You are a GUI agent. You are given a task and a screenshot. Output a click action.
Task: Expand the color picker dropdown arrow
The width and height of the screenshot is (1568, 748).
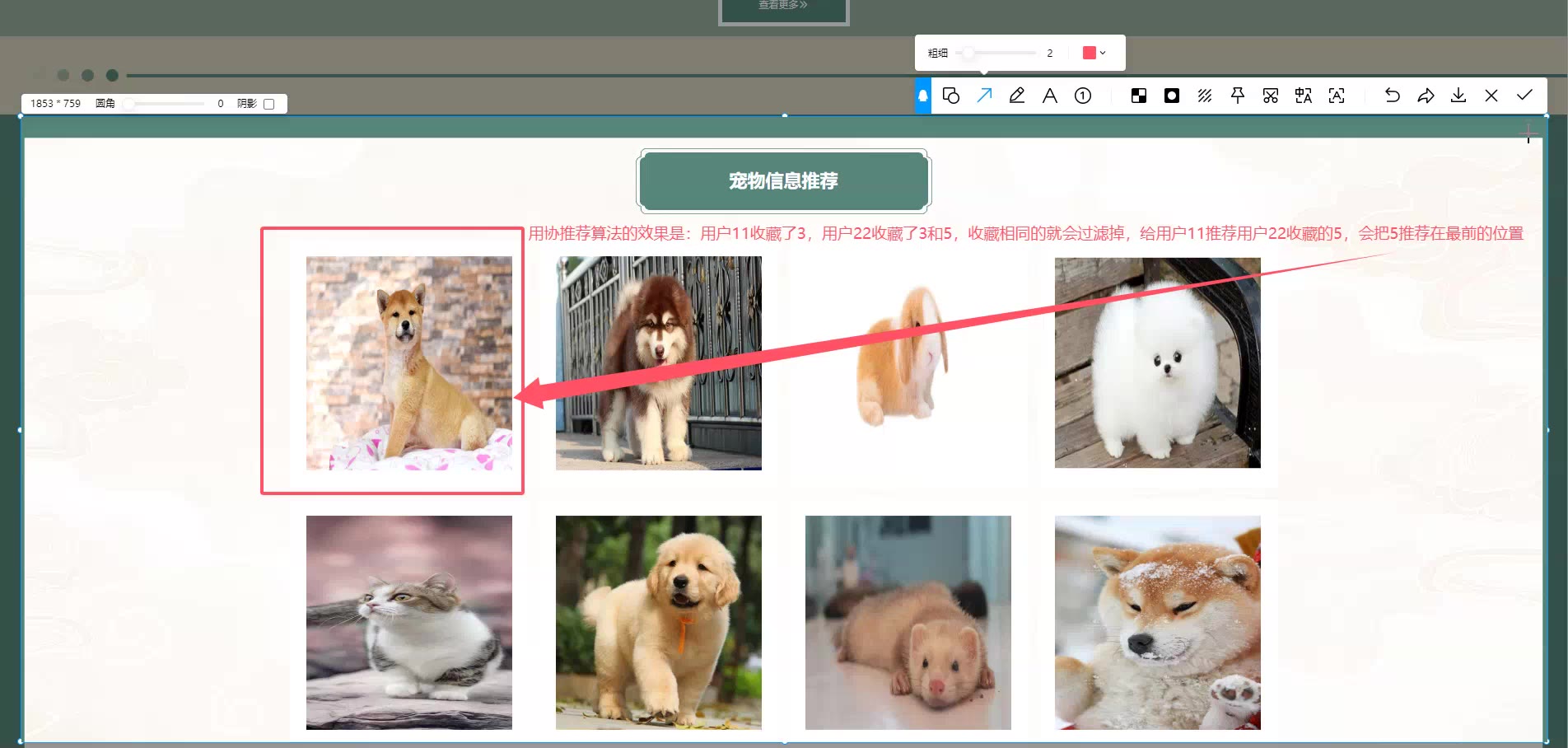tap(1104, 53)
